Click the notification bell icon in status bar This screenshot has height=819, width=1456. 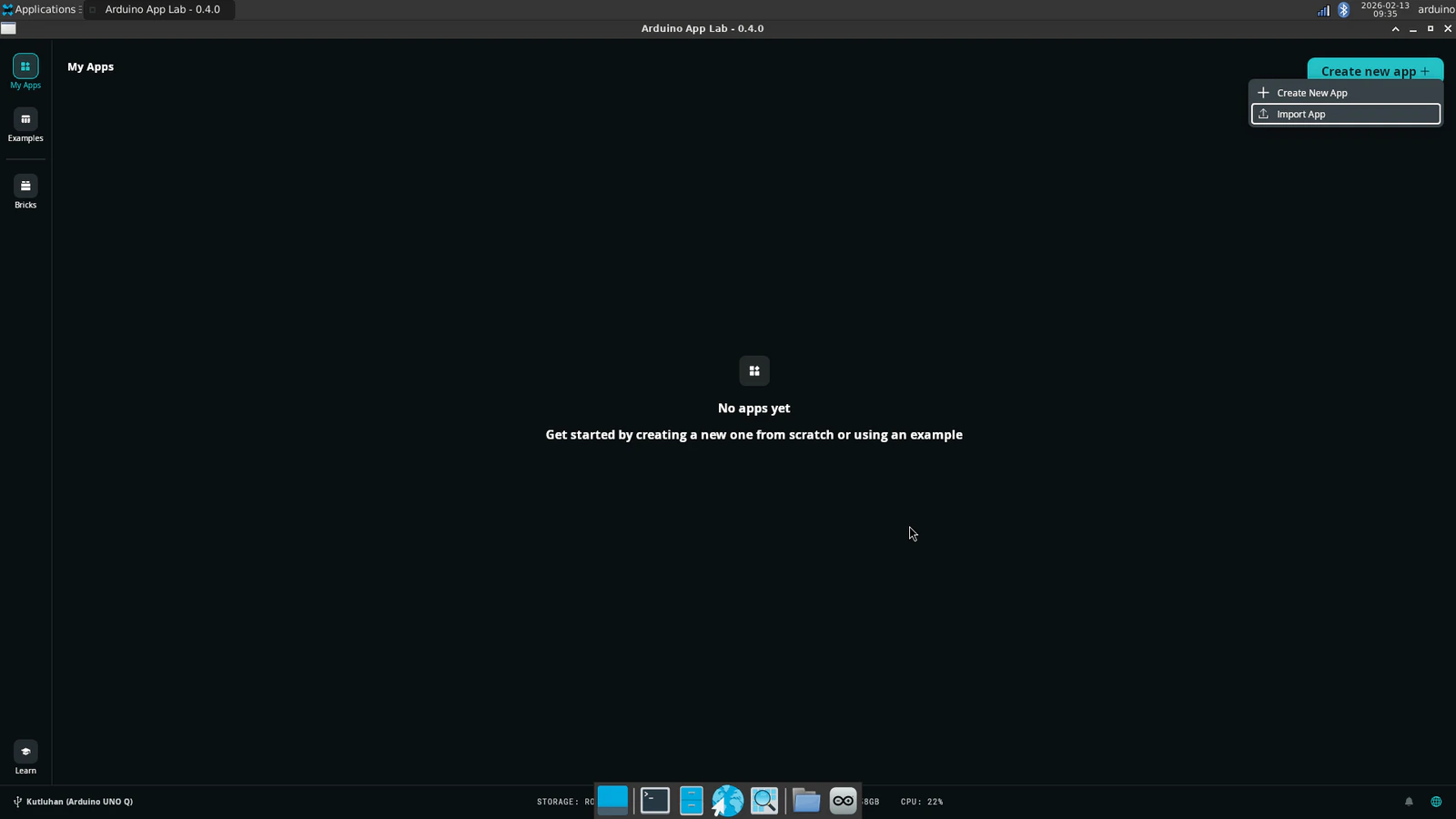[x=1409, y=802]
